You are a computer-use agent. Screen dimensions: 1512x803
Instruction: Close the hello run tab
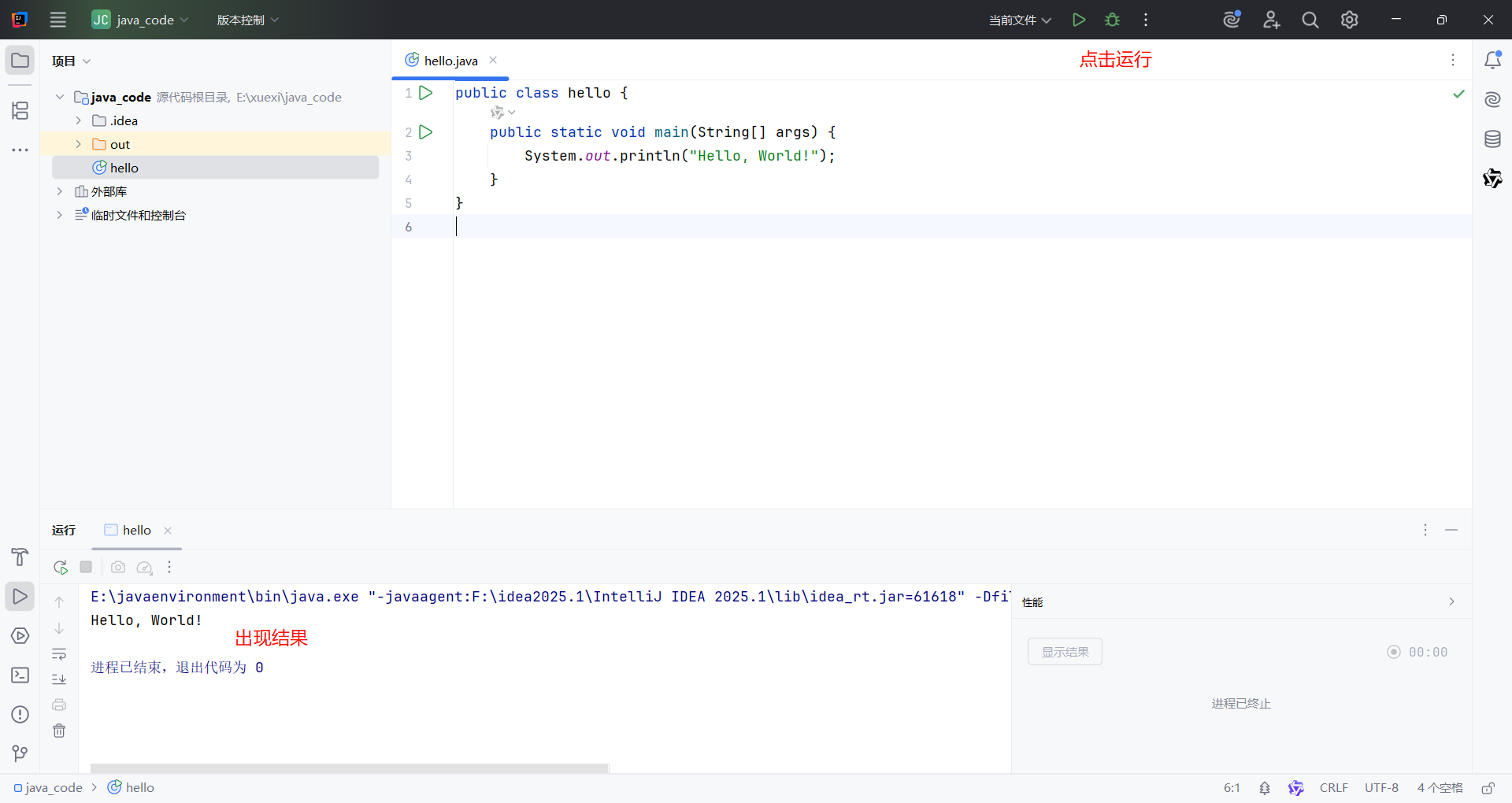click(168, 531)
